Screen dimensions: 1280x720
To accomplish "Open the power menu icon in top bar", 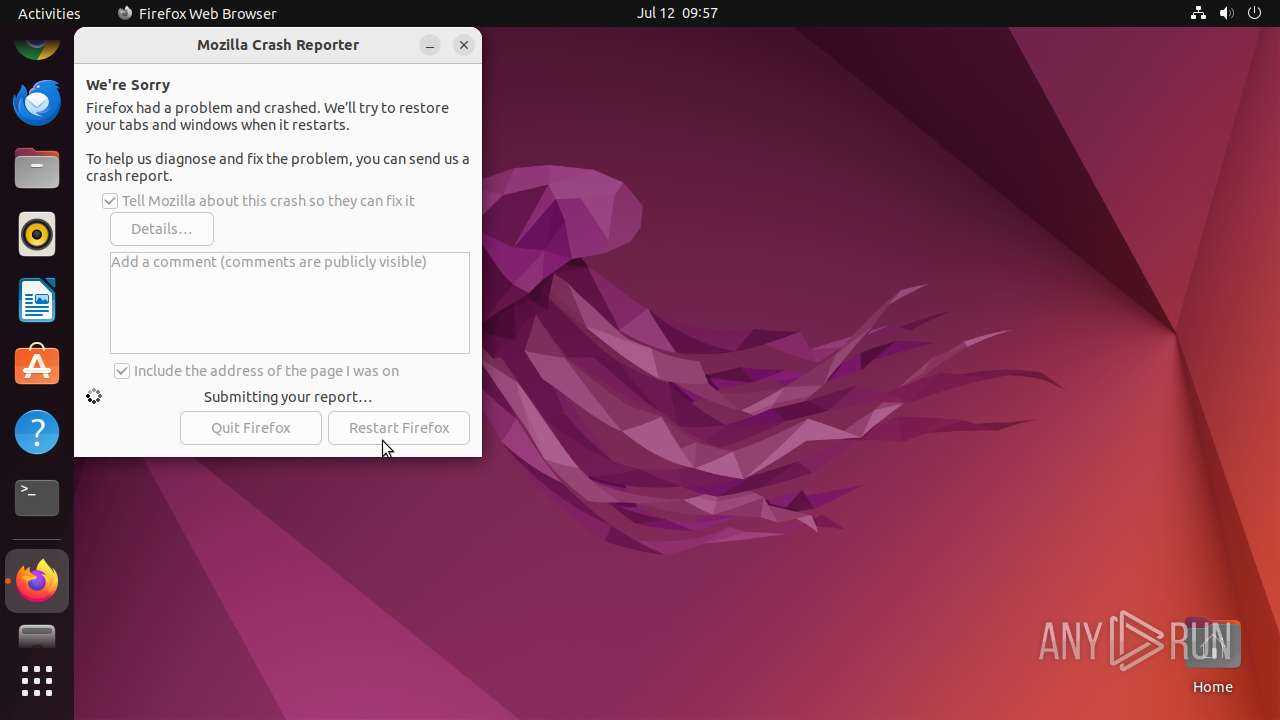I will point(1255,13).
